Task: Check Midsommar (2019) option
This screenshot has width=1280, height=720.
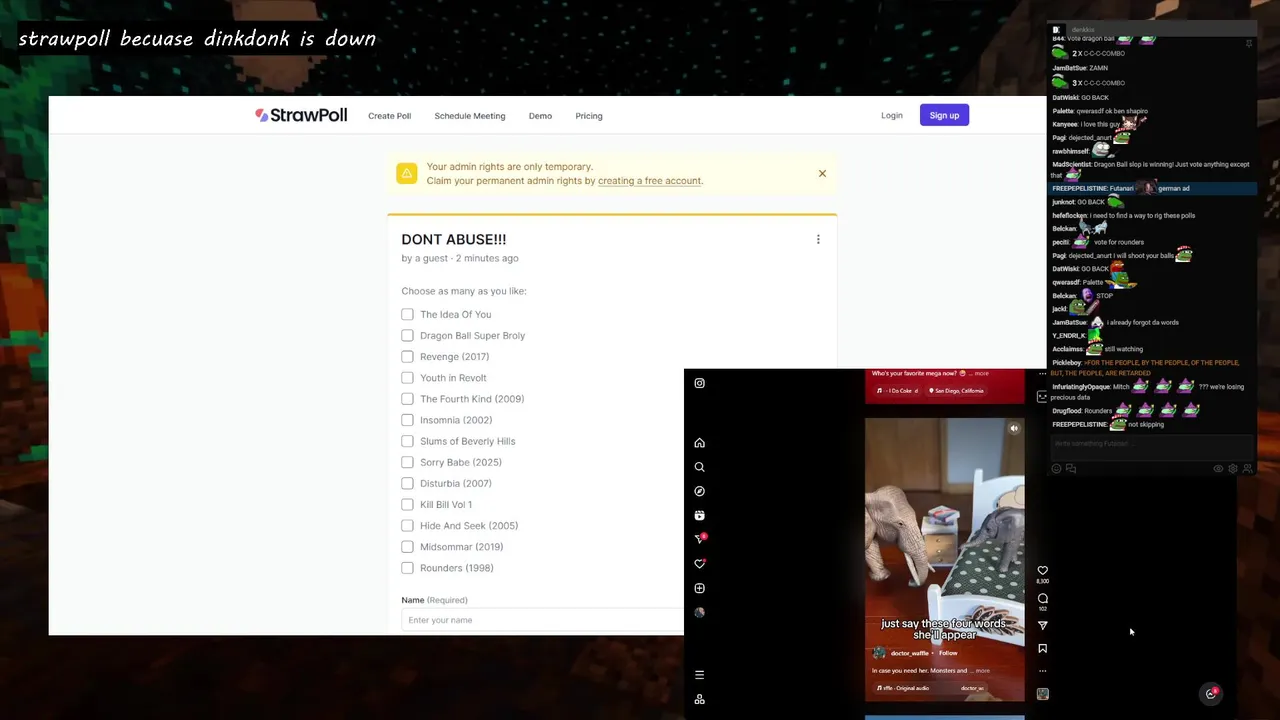Action: point(407,547)
